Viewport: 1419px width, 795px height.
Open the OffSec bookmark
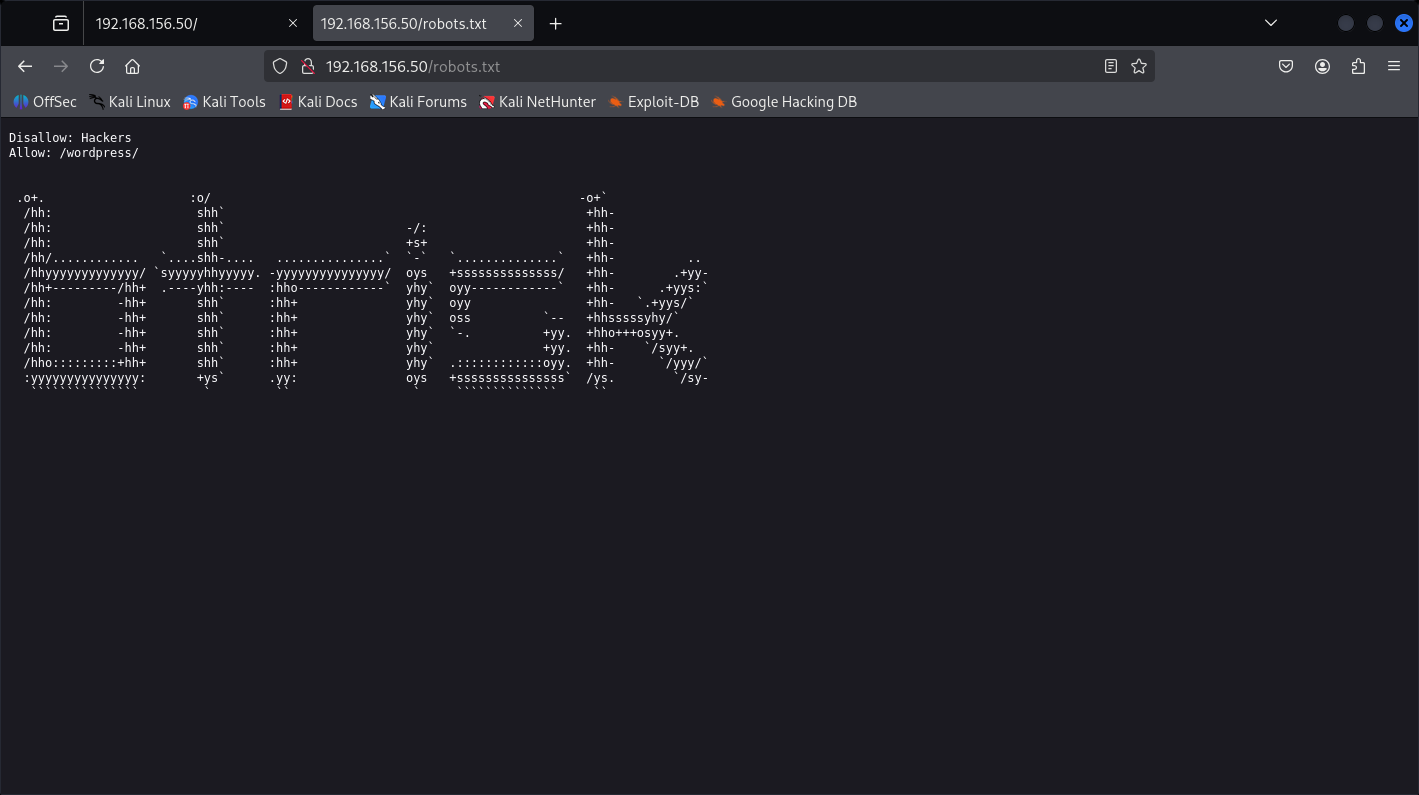(45, 102)
